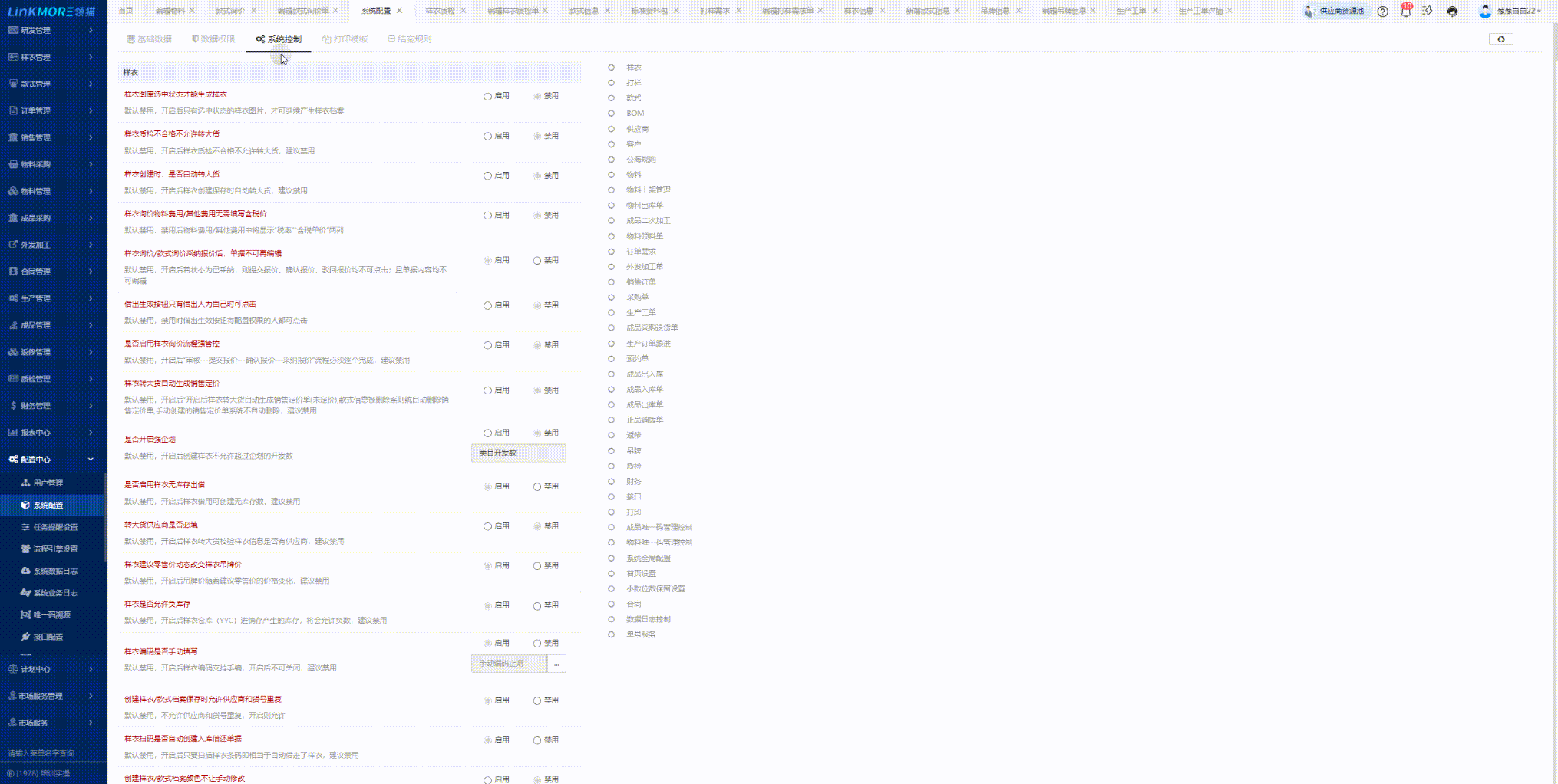Open the notification bell with badge 10
Screen dimensions: 1558x784
tap(1405, 12)
